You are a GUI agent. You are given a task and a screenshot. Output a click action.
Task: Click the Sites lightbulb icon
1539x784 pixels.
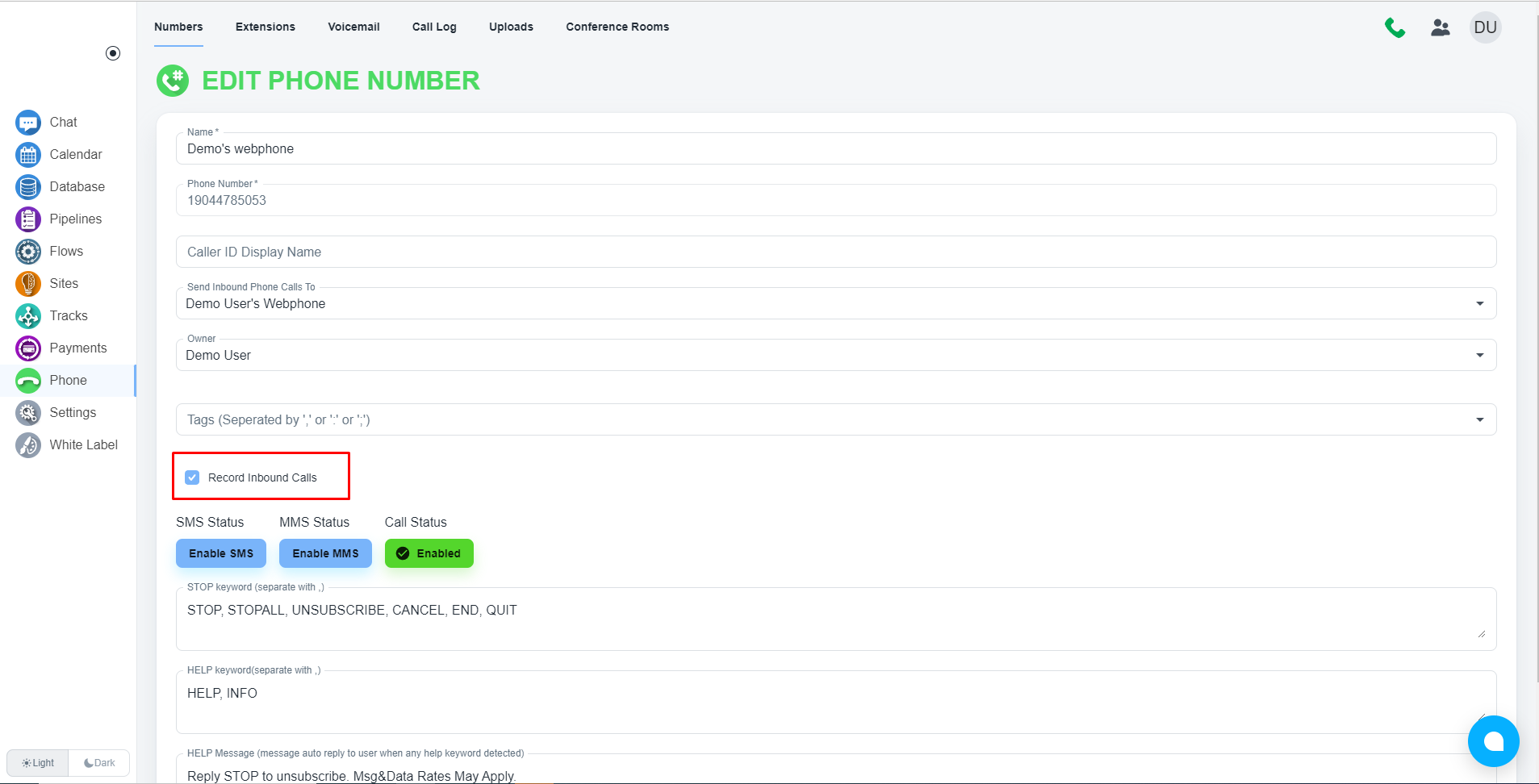point(28,284)
